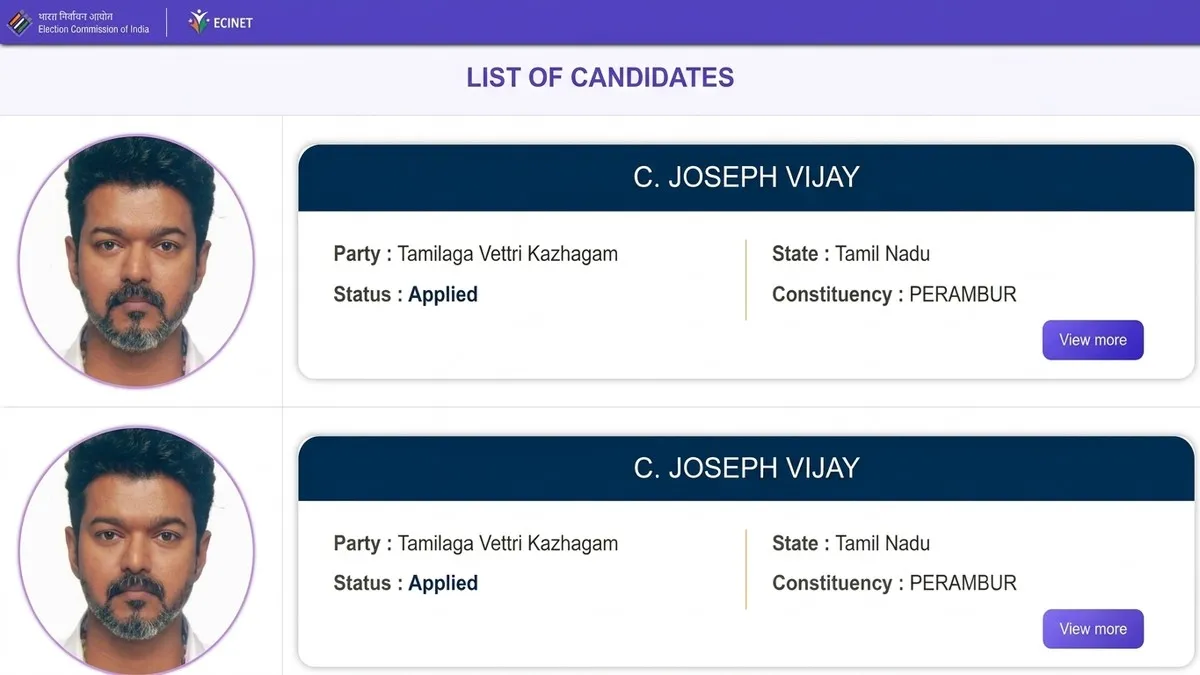1200x675 pixels.
Task: Open the Election Commission of India text link
Action: (x=93, y=30)
